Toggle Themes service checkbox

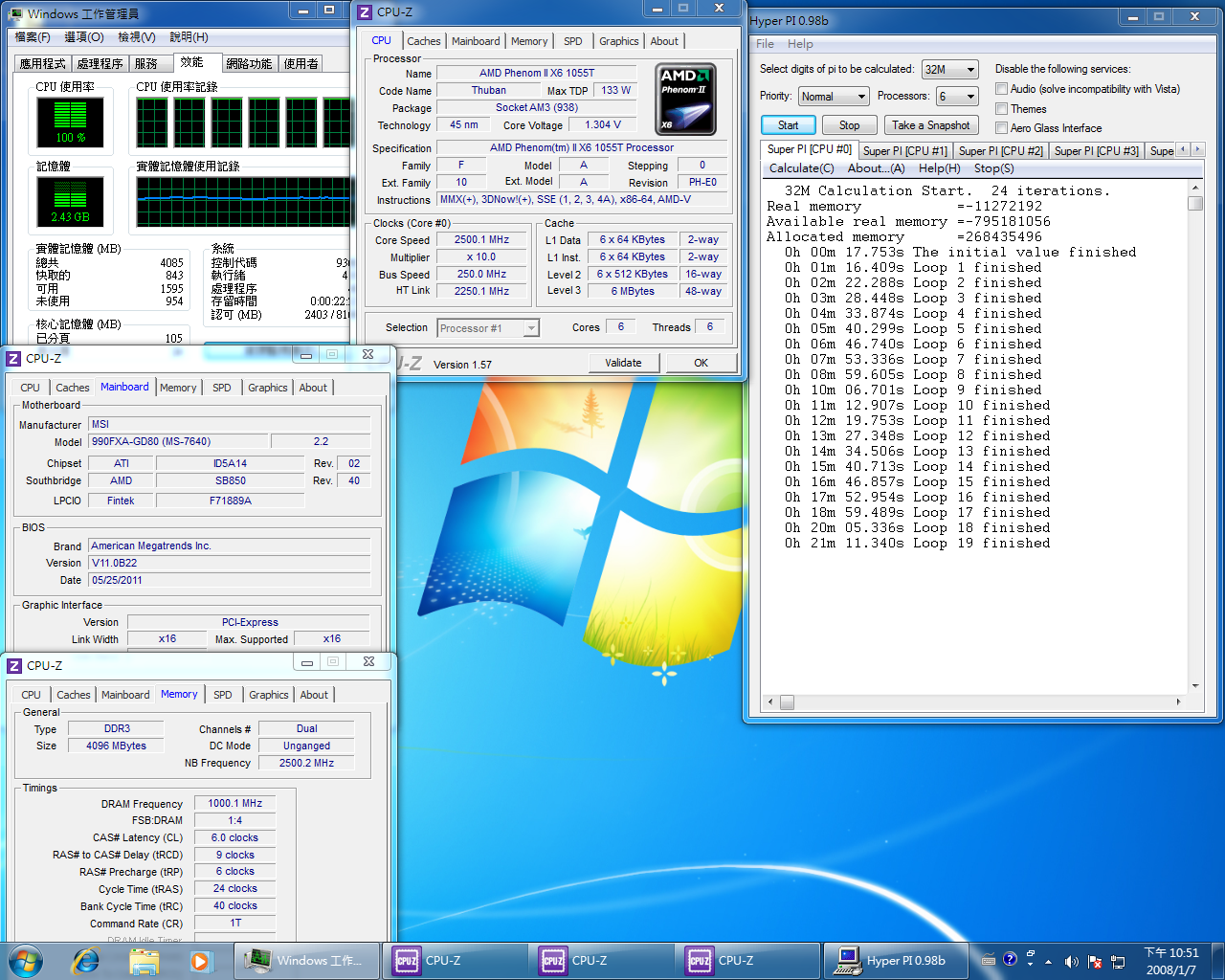click(1001, 109)
